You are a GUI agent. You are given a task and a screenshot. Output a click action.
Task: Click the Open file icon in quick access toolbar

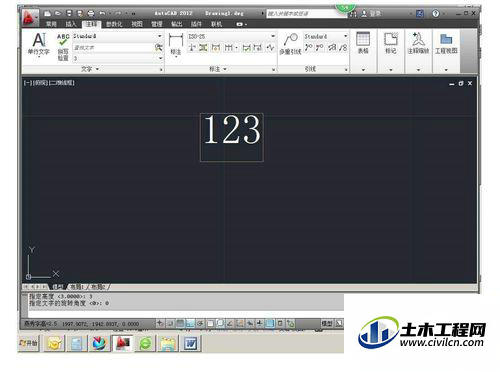pyautogui.click(x=58, y=13)
